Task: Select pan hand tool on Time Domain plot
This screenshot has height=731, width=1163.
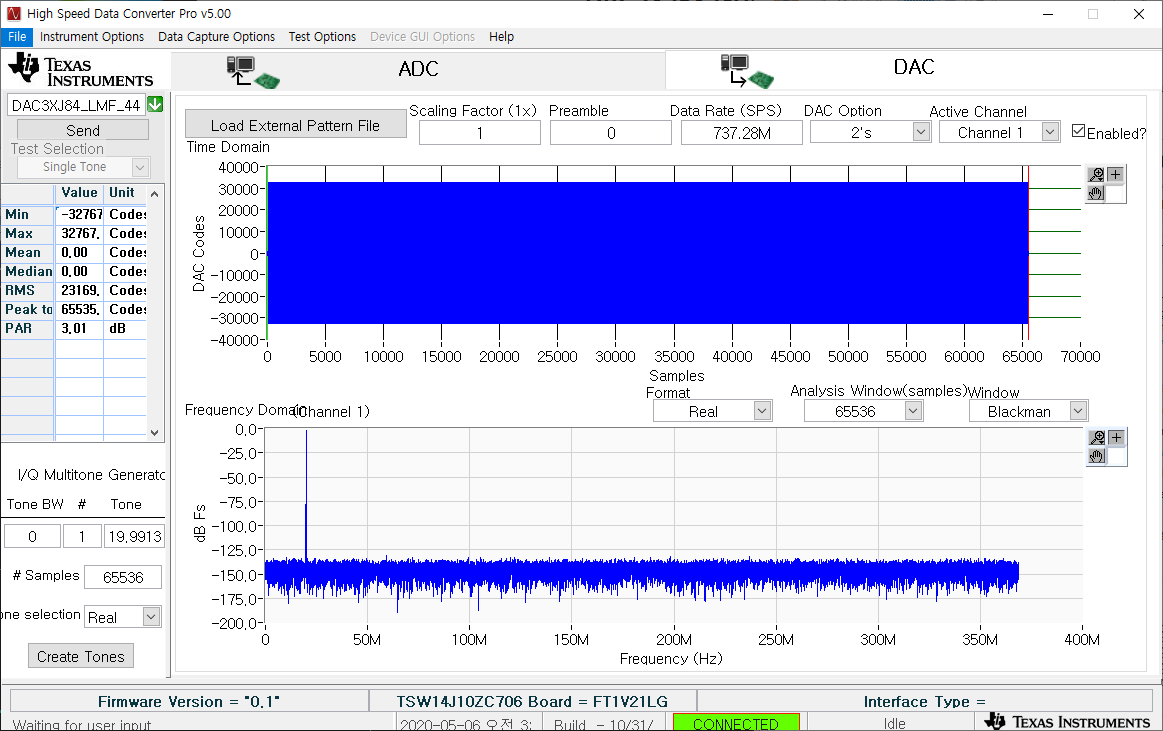Action: (x=1096, y=194)
